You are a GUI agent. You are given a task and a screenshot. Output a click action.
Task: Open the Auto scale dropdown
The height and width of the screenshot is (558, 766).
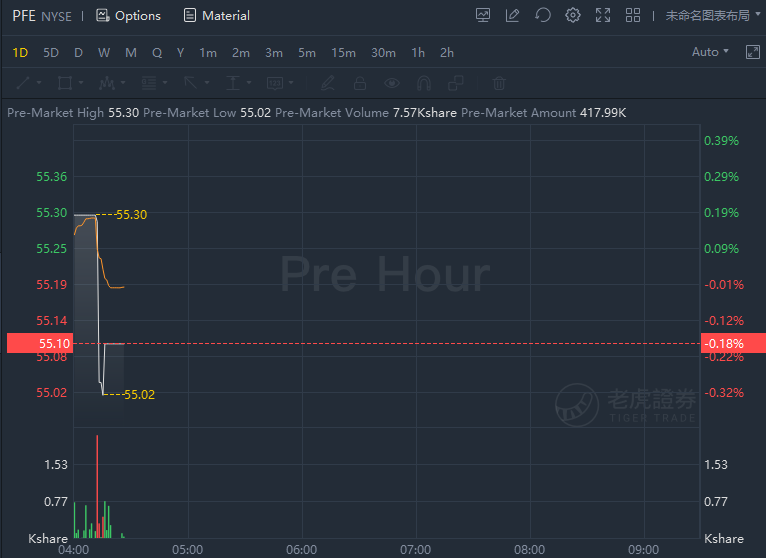710,52
